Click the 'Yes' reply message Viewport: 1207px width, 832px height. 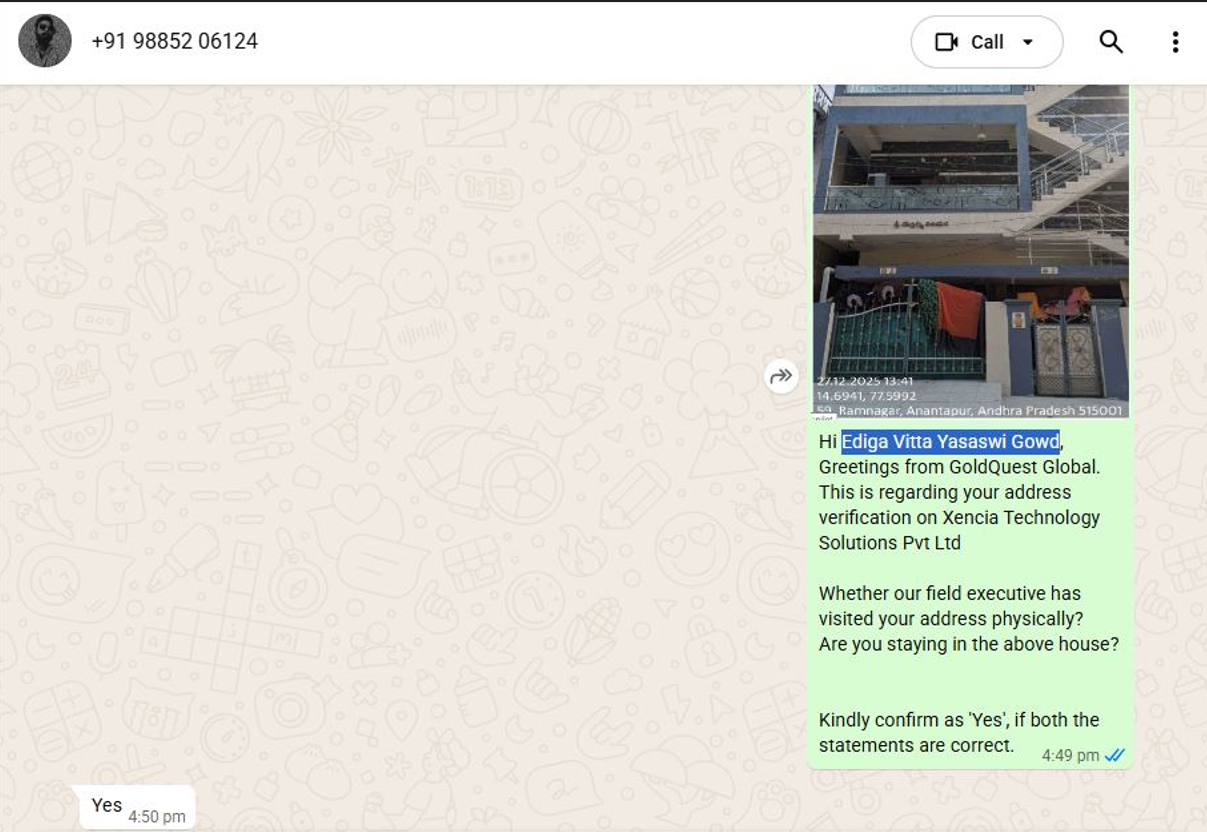[x=107, y=805]
